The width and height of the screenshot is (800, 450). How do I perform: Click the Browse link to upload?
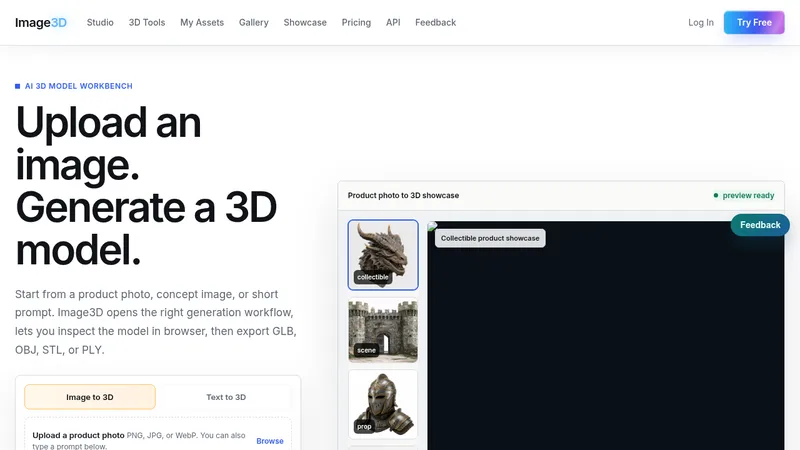point(270,441)
